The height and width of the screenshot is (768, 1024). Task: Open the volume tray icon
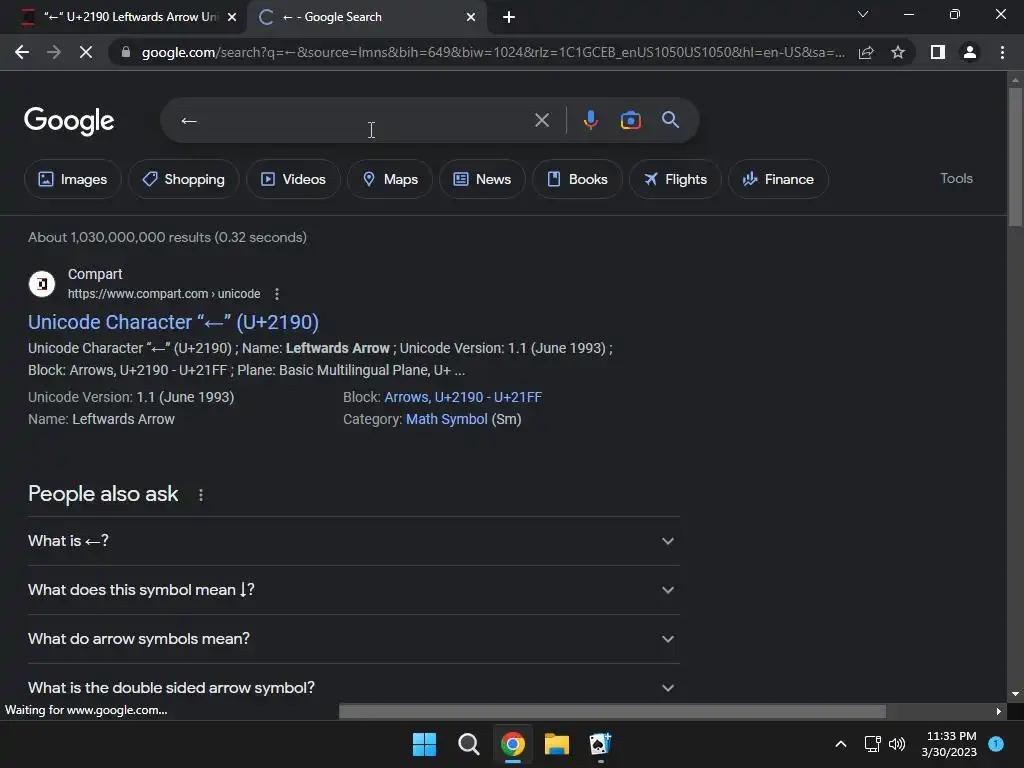tap(897, 744)
